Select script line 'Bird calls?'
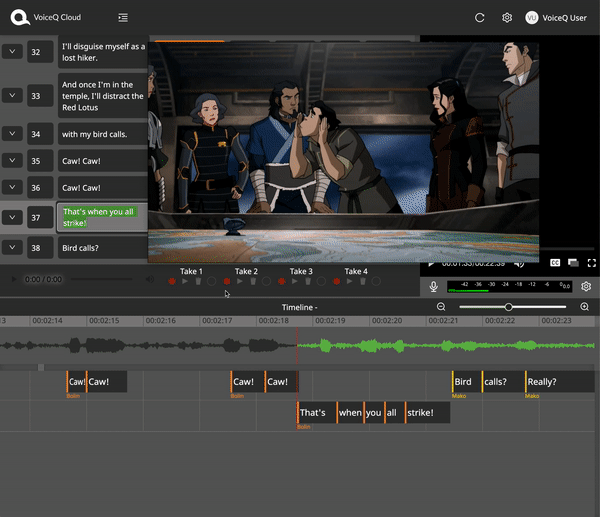Screen dimensions: 600x517 point(103,248)
